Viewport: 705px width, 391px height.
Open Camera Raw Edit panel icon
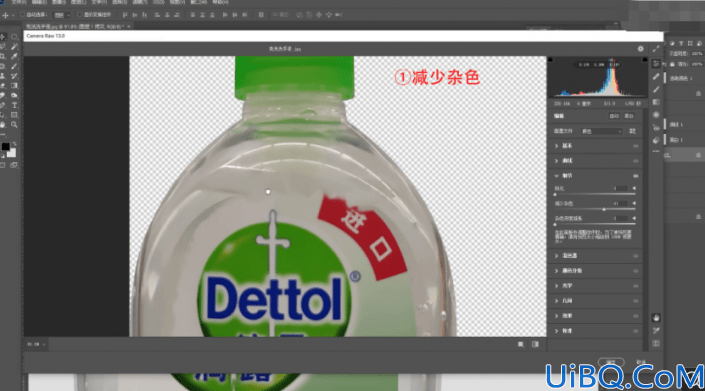coord(656,64)
